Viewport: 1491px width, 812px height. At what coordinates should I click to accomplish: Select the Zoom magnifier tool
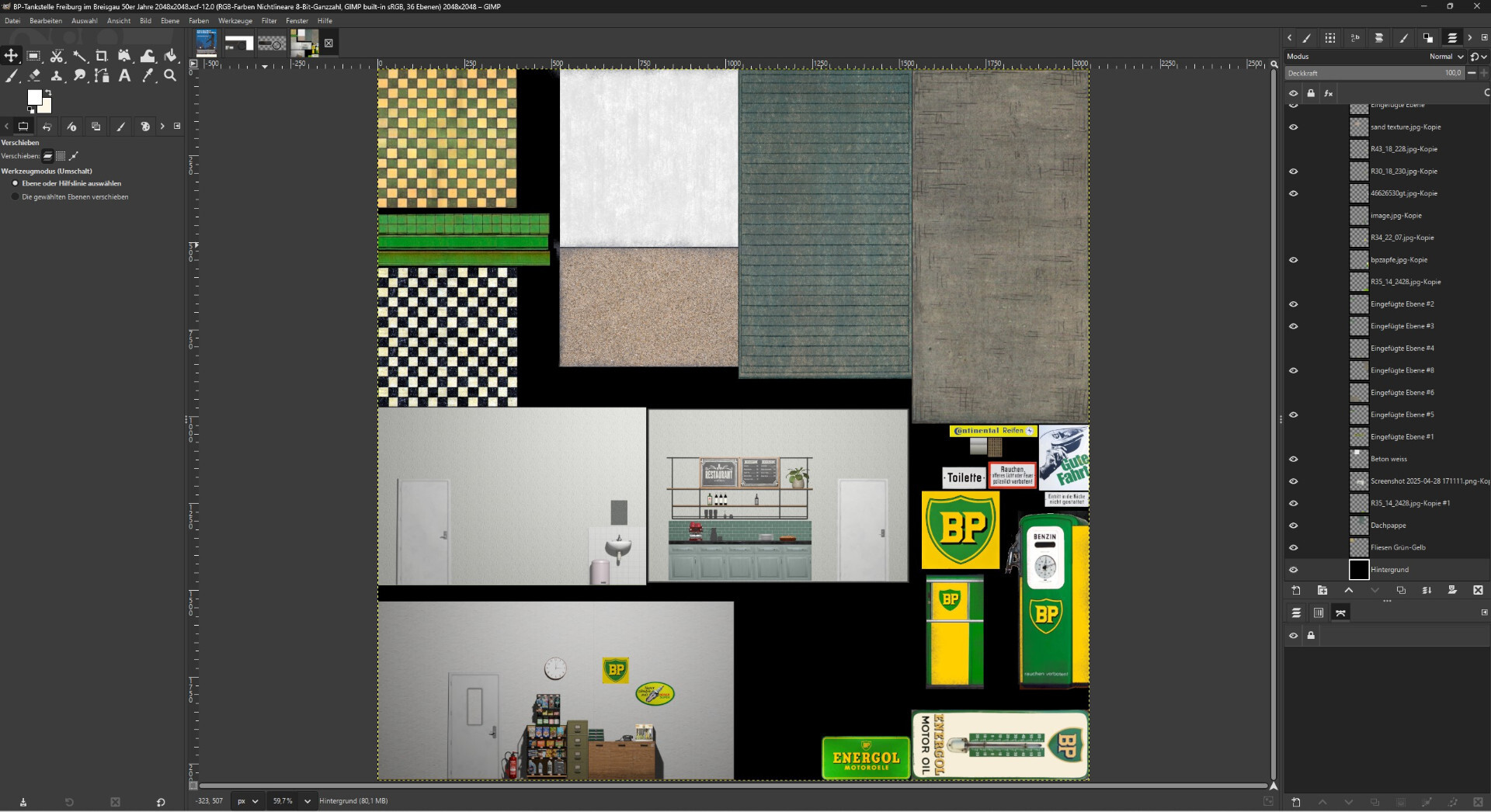tap(170, 76)
